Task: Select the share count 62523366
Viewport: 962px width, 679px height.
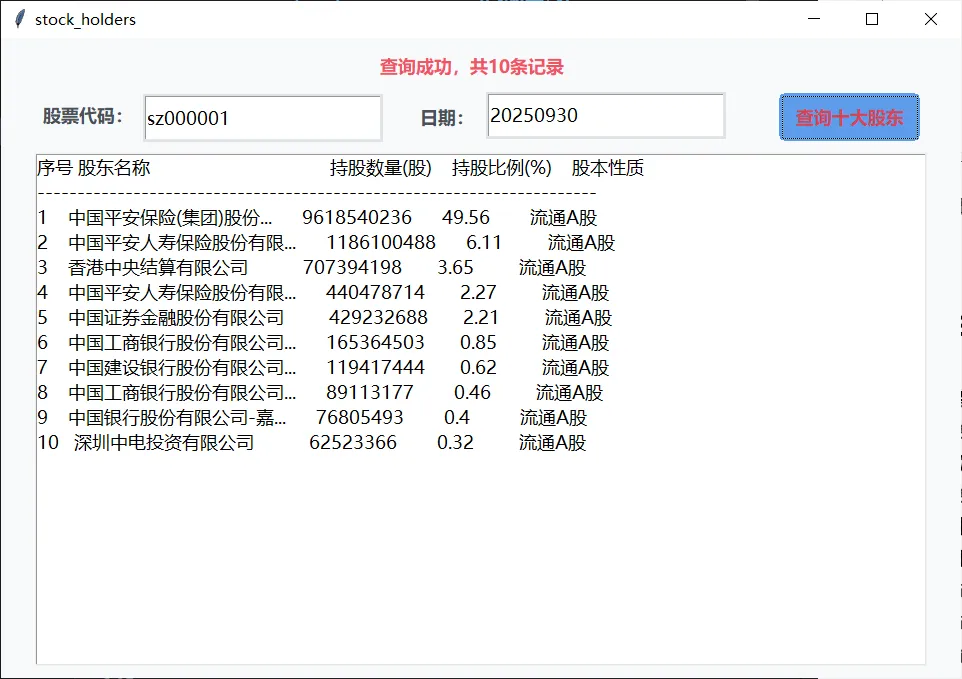Action: point(353,443)
